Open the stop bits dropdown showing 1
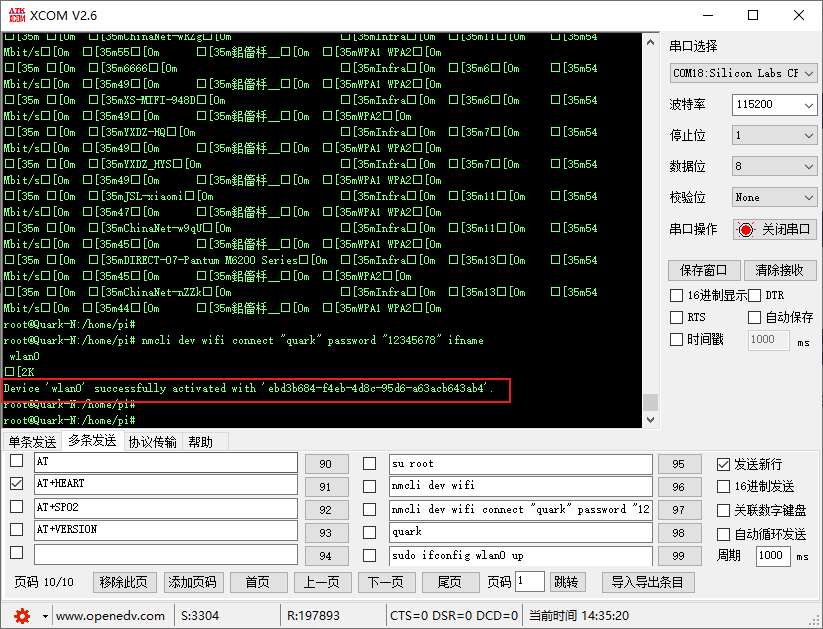The image size is (823, 629). click(x=774, y=135)
